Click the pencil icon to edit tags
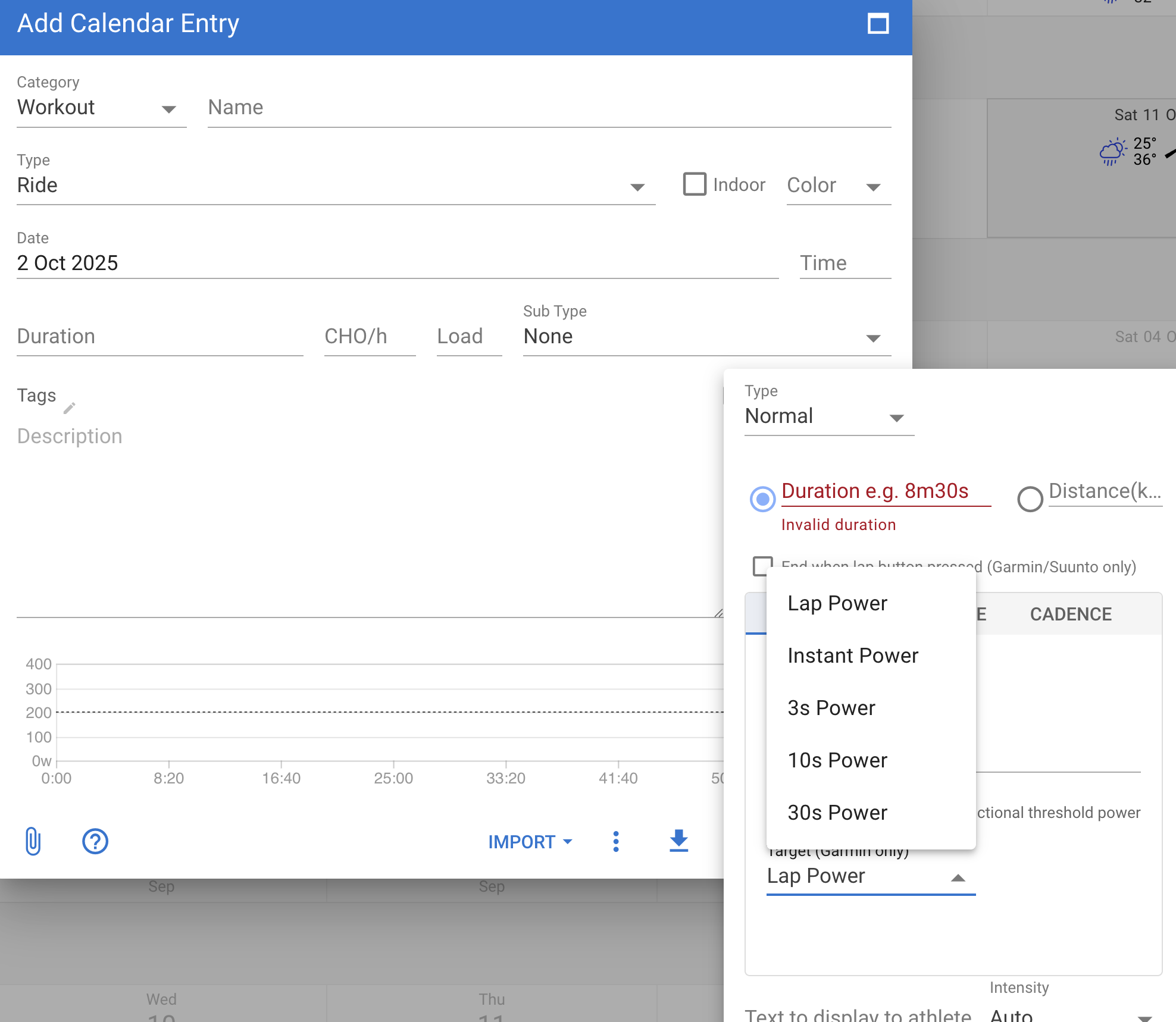Viewport: 1176px width, 1022px height. click(70, 408)
